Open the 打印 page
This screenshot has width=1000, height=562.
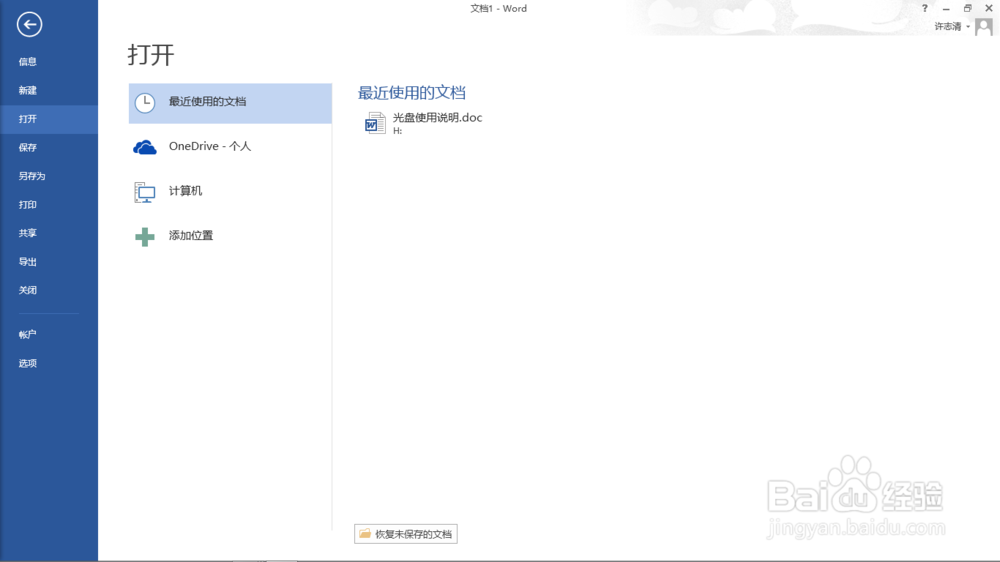tap(49, 205)
